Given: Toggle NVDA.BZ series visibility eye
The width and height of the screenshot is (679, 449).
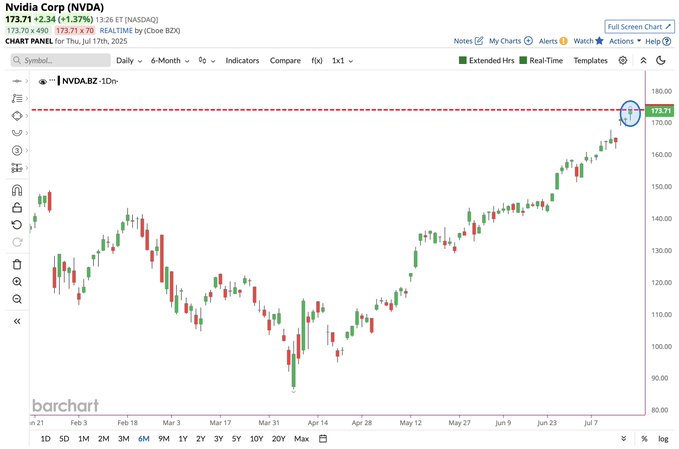Looking at the screenshot, I should (42, 81).
